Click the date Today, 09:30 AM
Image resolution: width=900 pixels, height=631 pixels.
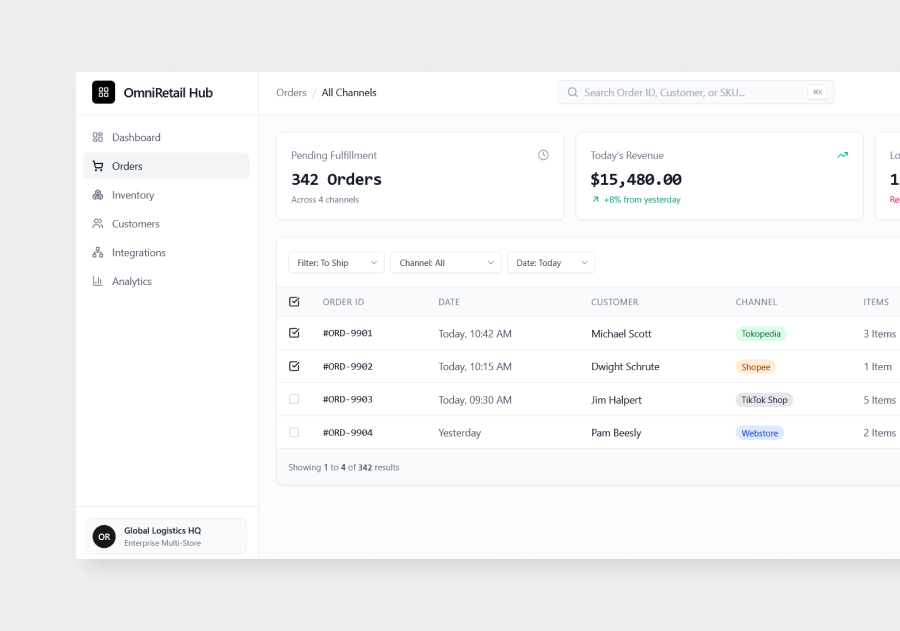point(475,400)
